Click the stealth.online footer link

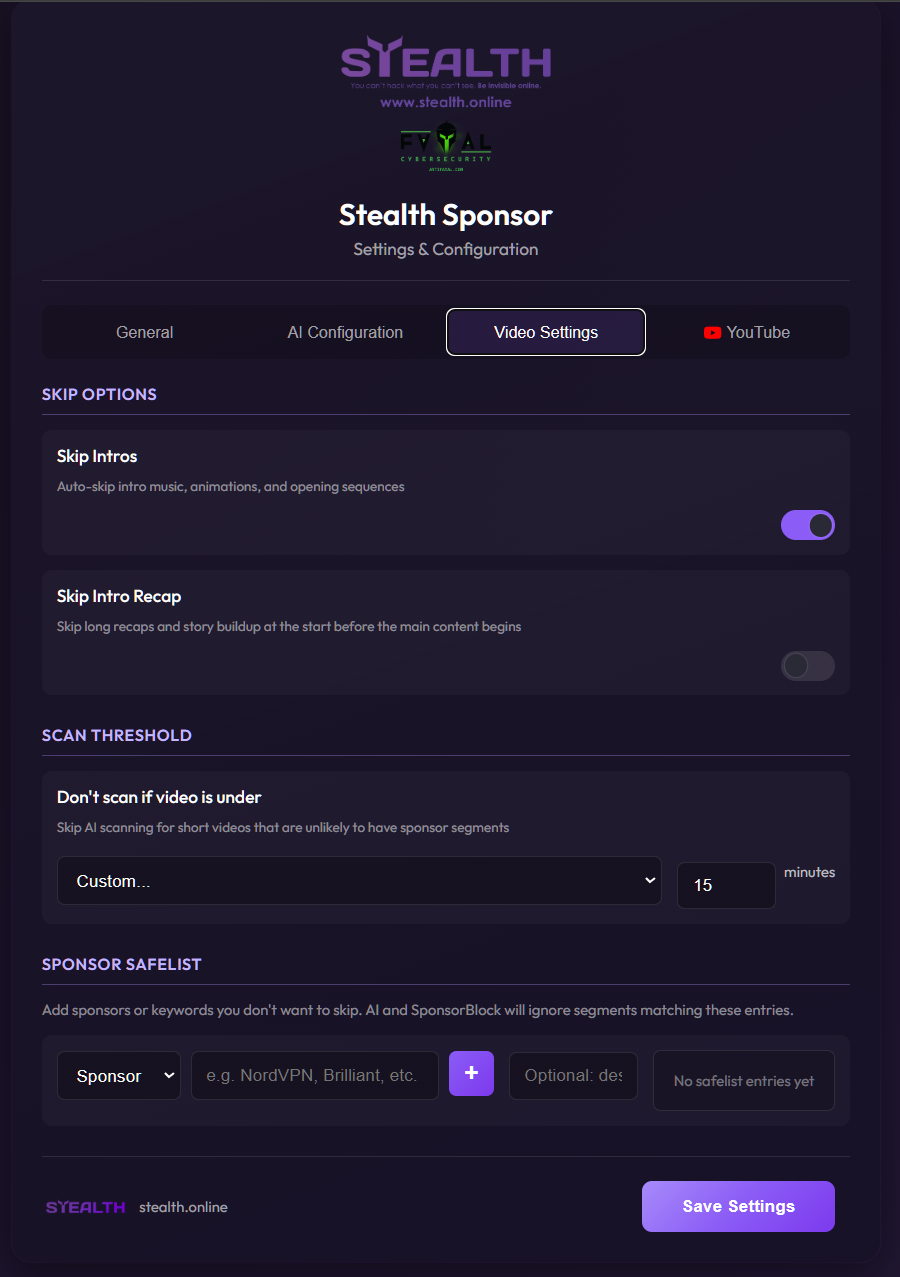(x=183, y=1207)
